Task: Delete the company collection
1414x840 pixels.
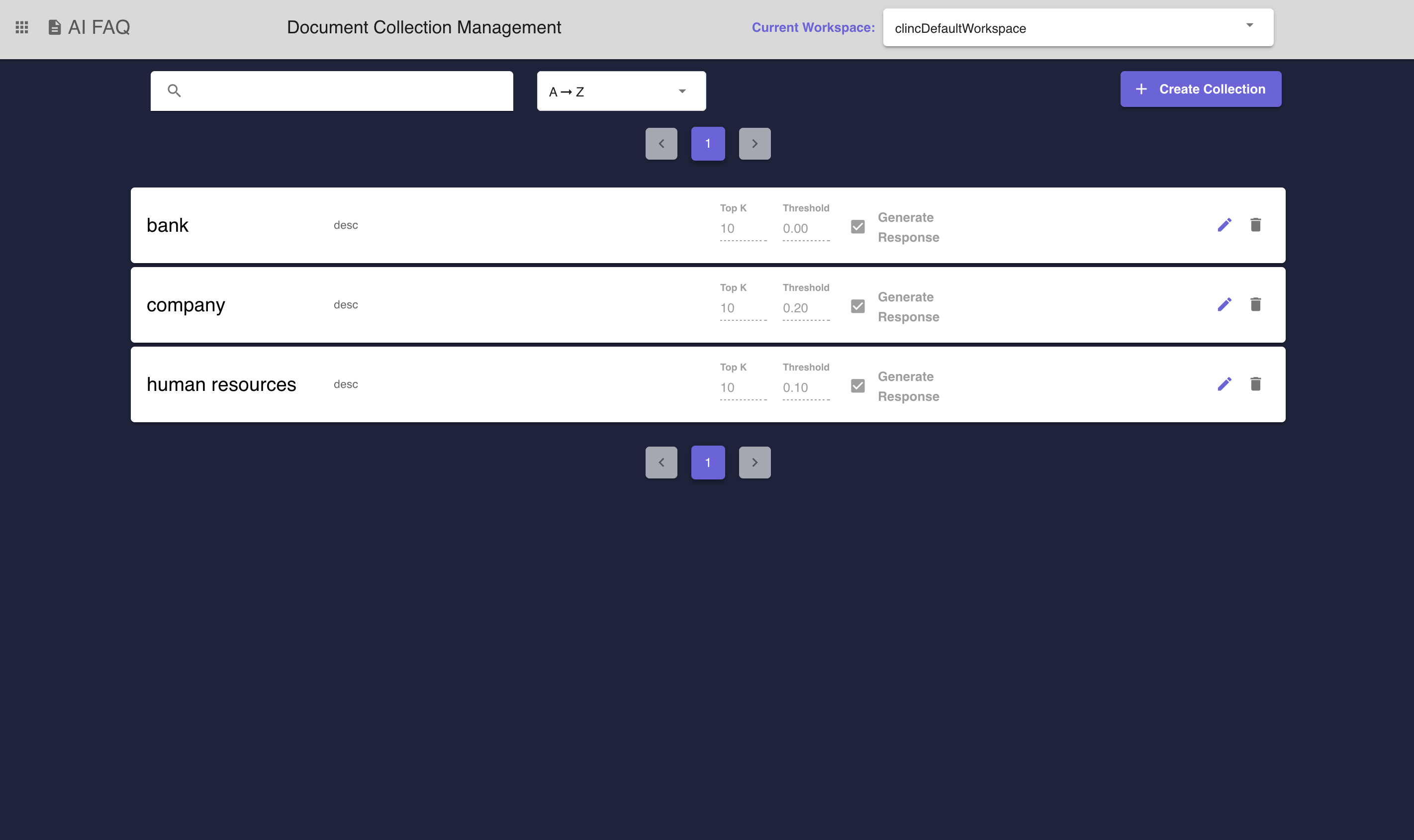Action: 1255,304
